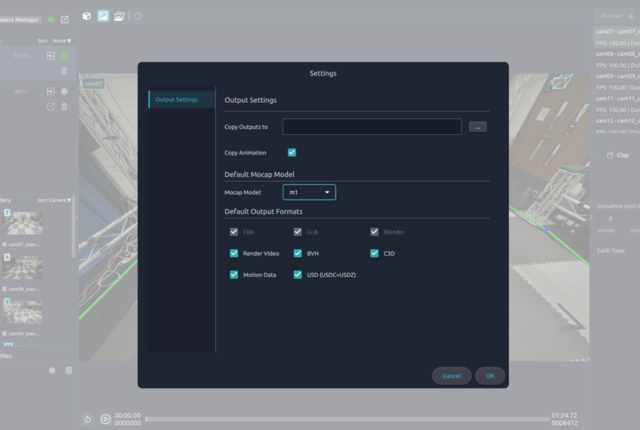The width and height of the screenshot is (640, 430).
Task: Select the cam09 gallery thumbnail
Action: point(22,312)
